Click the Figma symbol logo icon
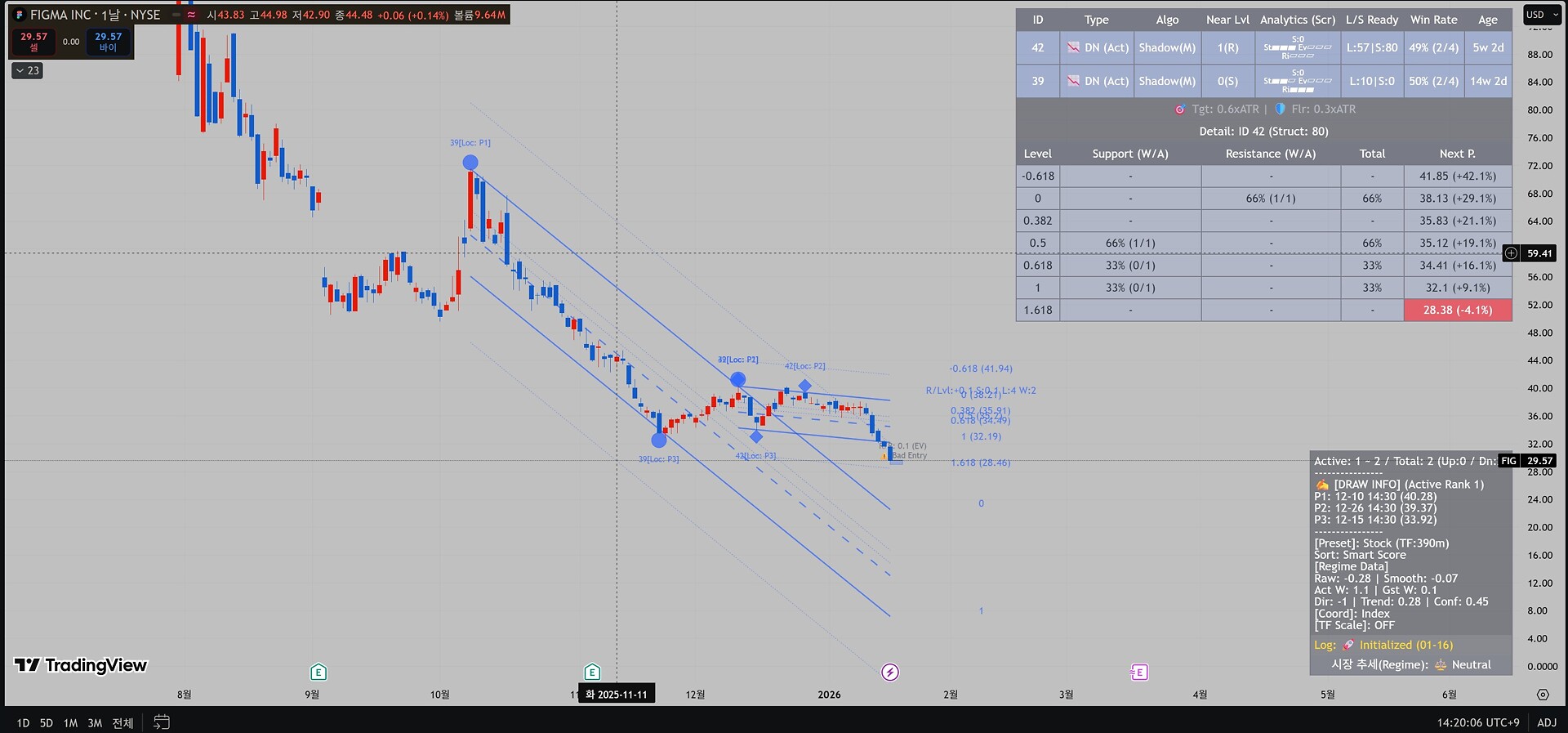Viewport: 1568px width, 733px height. tap(20, 15)
